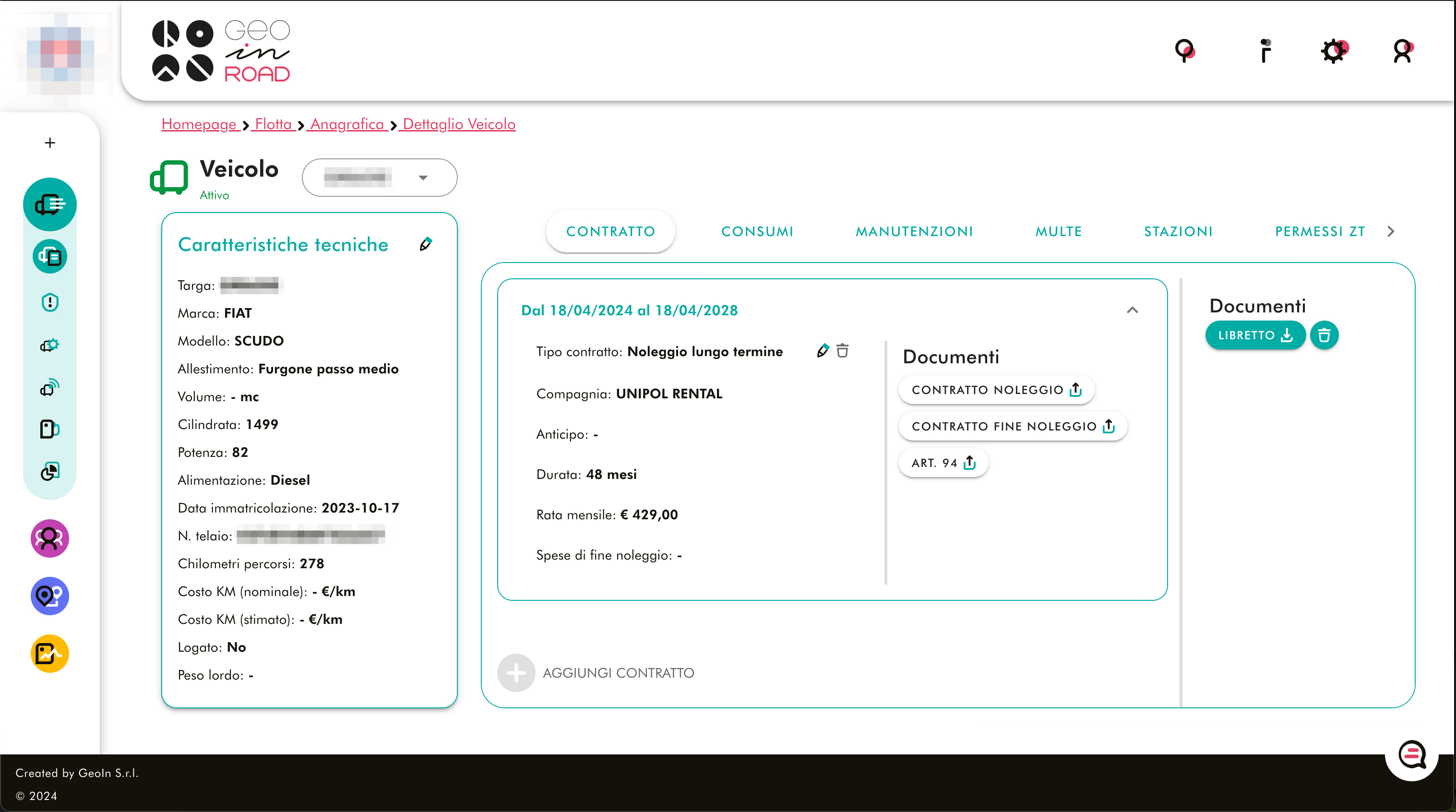This screenshot has height=812, width=1456.
Task: Collapse the Dal 18/04/2024 contract panel
Action: point(1132,310)
